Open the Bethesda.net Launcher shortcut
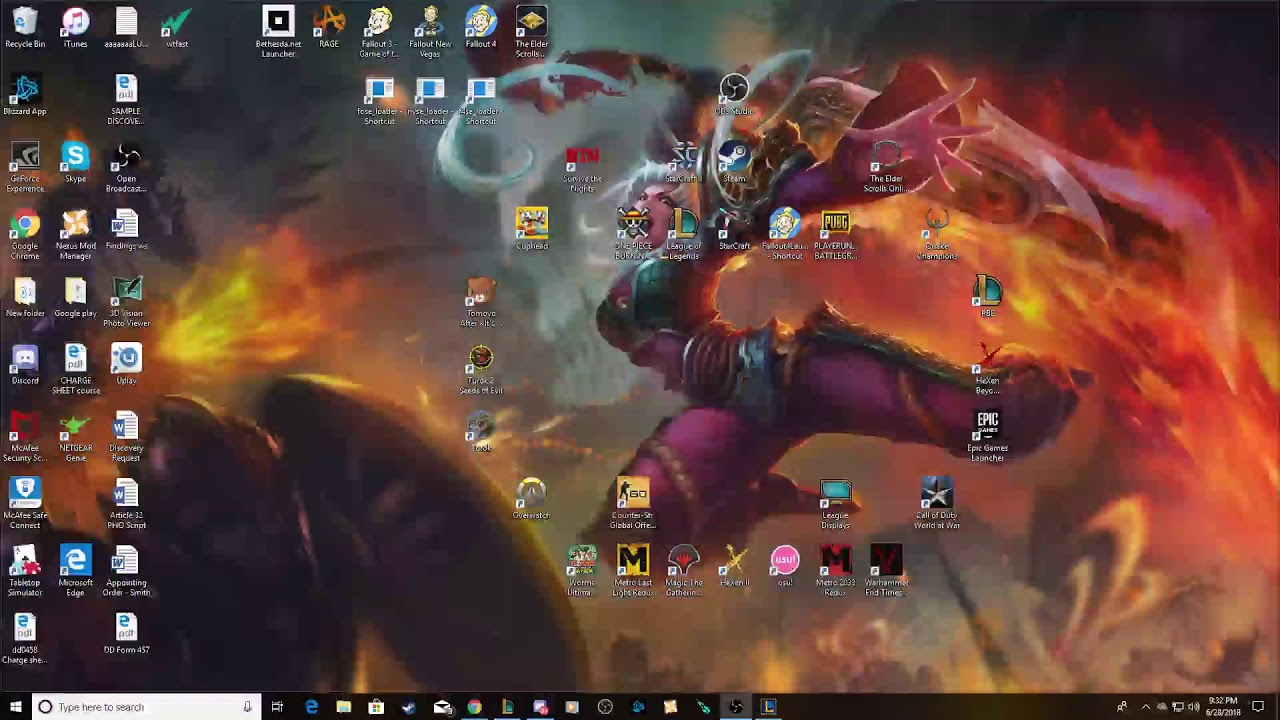The height and width of the screenshot is (720, 1280). pos(278,32)
